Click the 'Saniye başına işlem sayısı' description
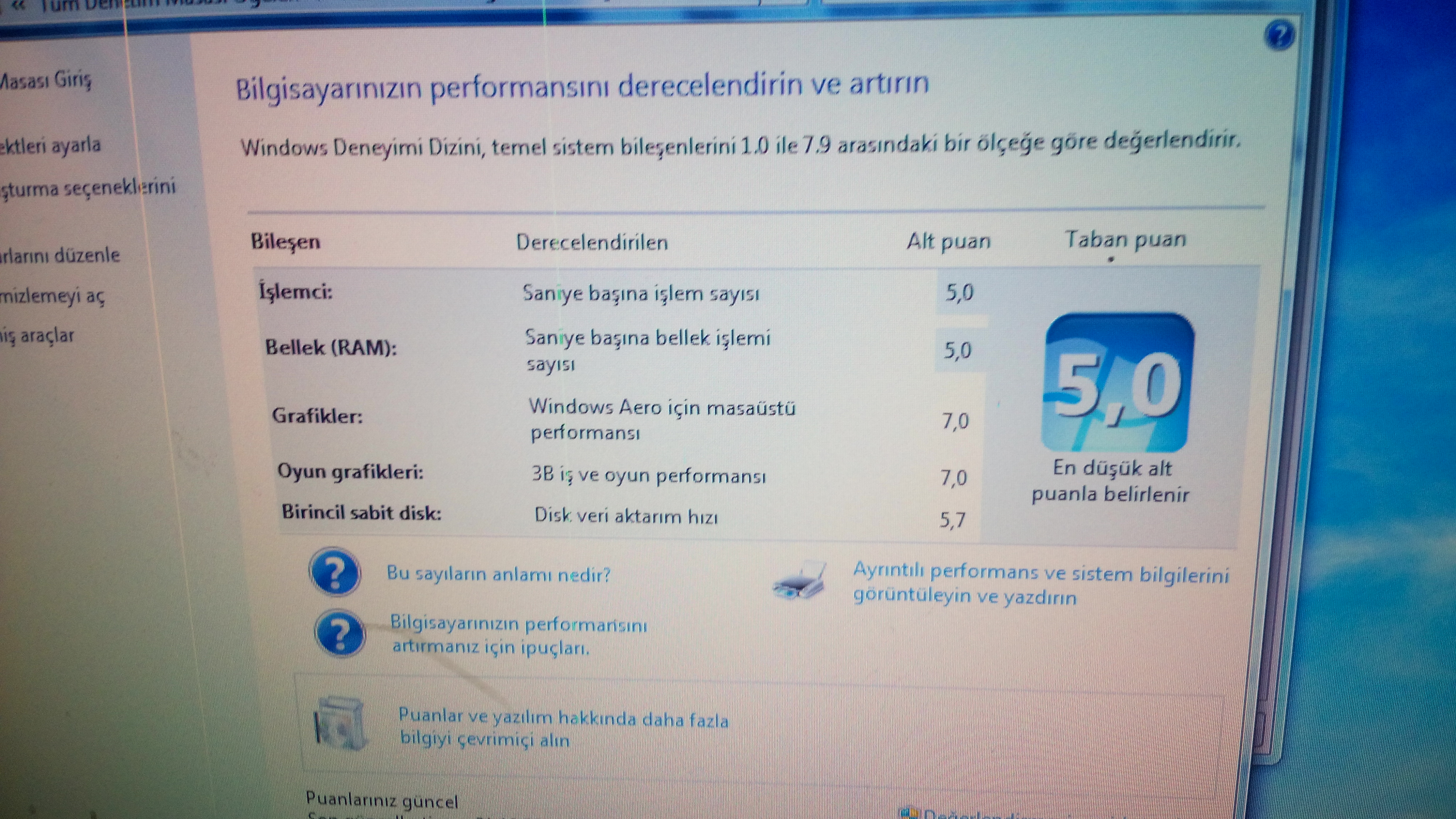 pyautogui.click(x=641, y=294)
